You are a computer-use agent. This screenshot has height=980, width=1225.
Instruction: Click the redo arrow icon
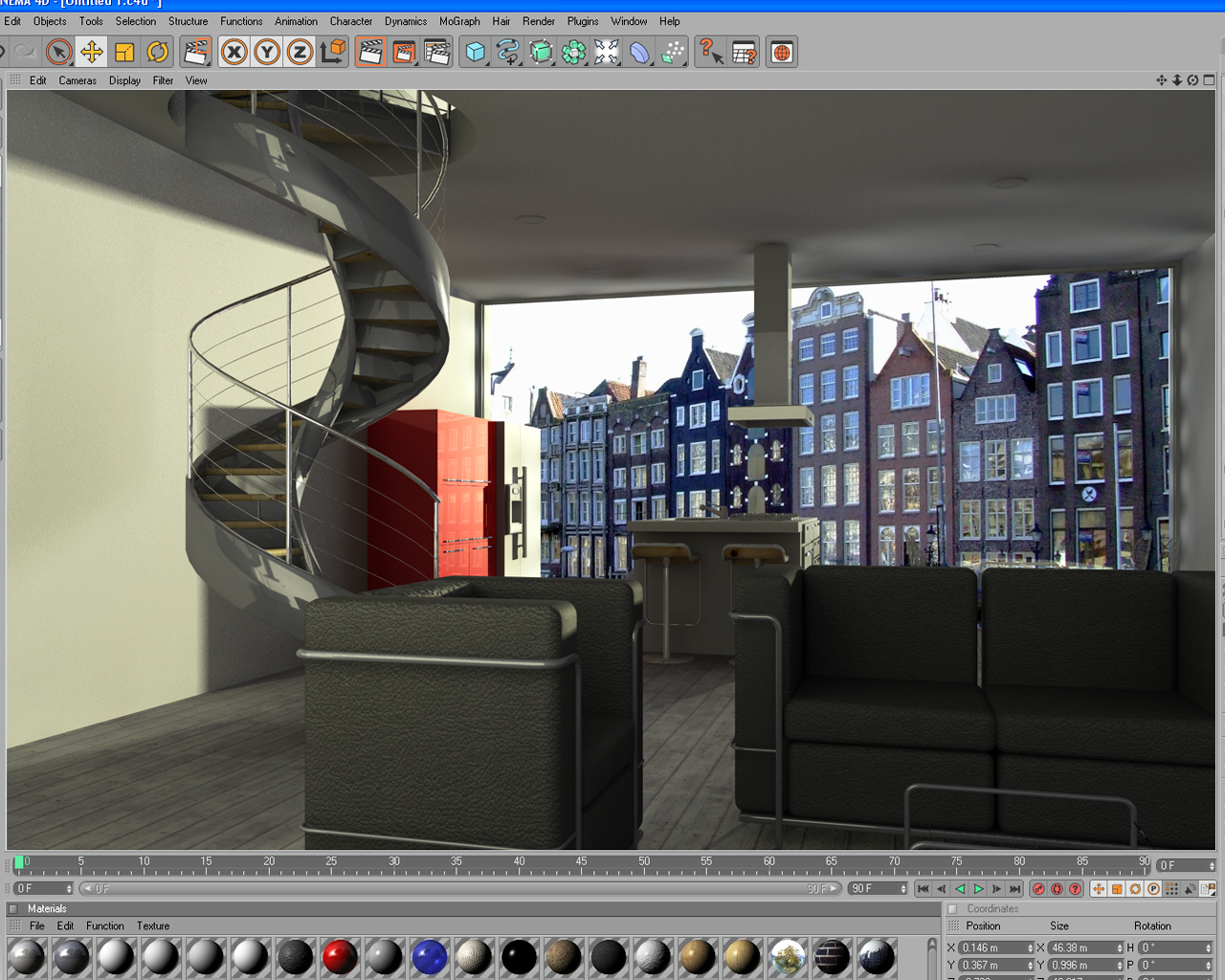pyautogui.click(x=25, y=52)
